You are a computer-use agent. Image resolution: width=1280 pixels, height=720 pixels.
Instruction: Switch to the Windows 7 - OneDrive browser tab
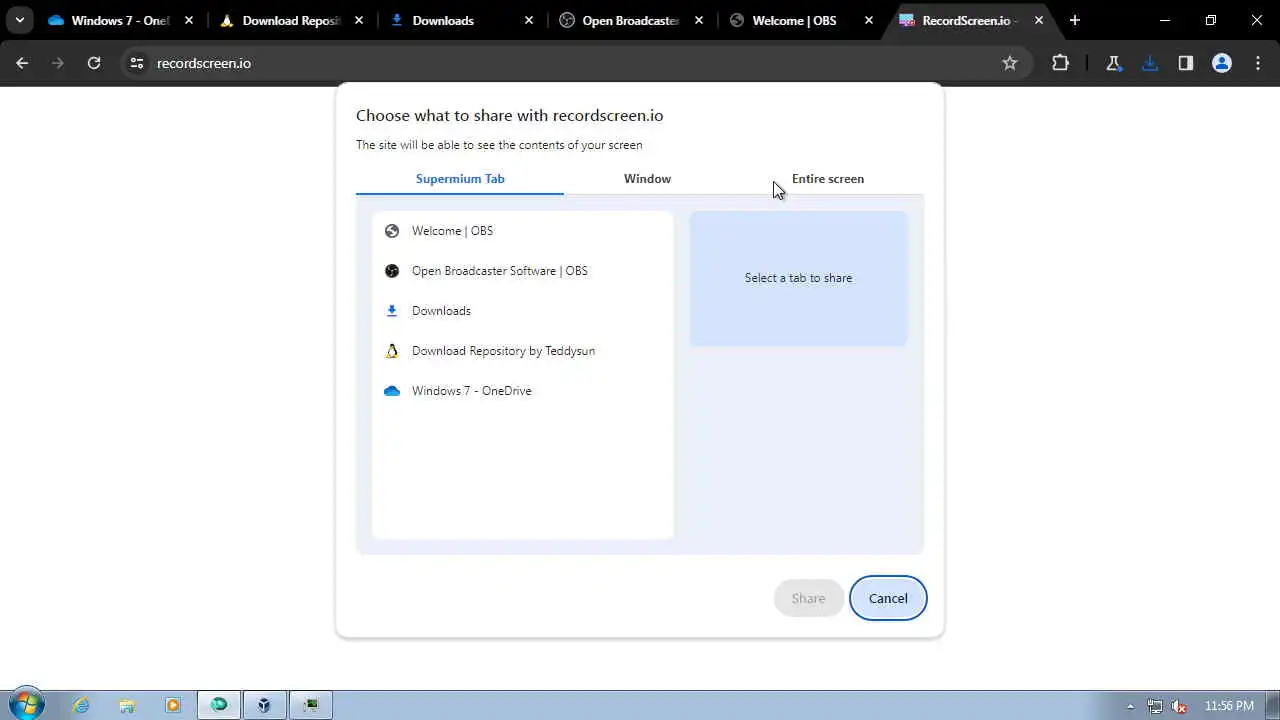point(121,20)
